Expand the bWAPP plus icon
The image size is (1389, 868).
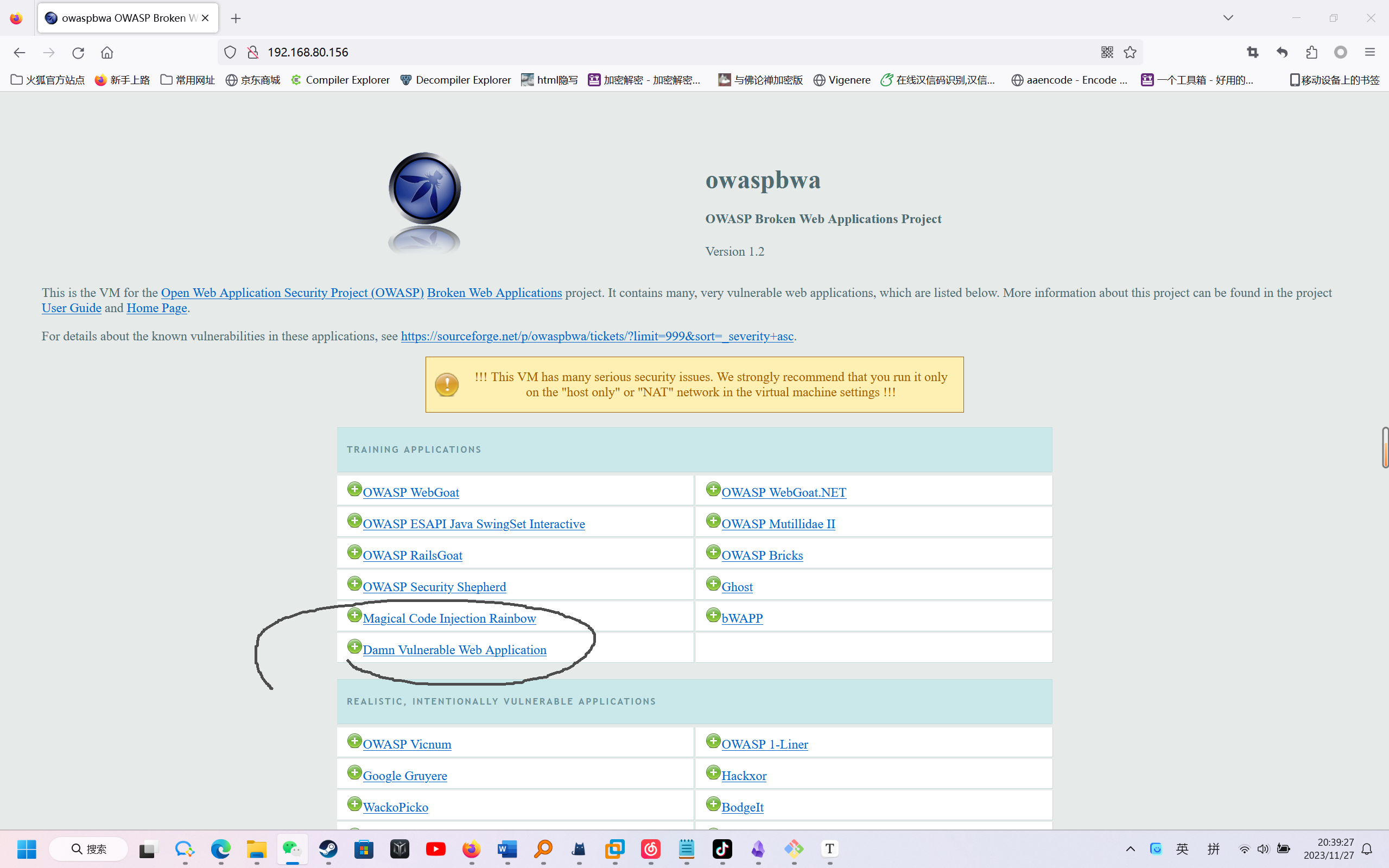pyautogui.click(x=713, y=616)
